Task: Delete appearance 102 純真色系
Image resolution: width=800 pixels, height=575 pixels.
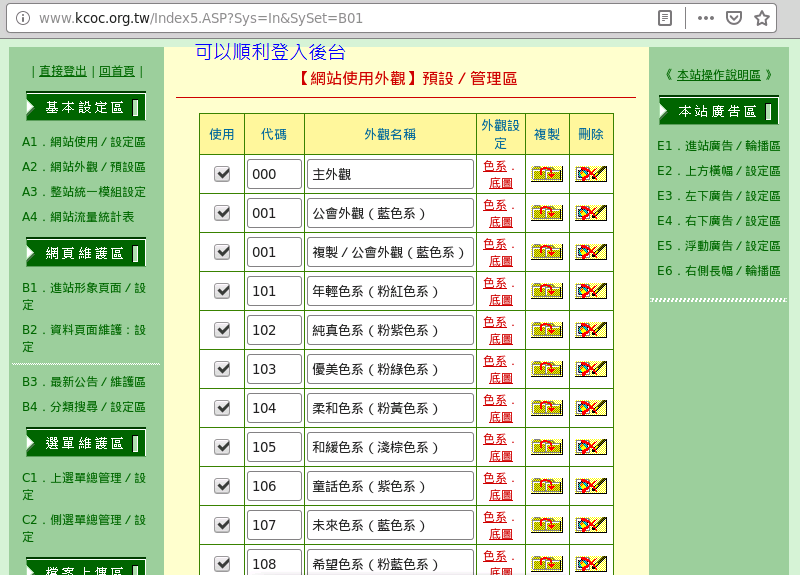Action: (x=591, y=330)
